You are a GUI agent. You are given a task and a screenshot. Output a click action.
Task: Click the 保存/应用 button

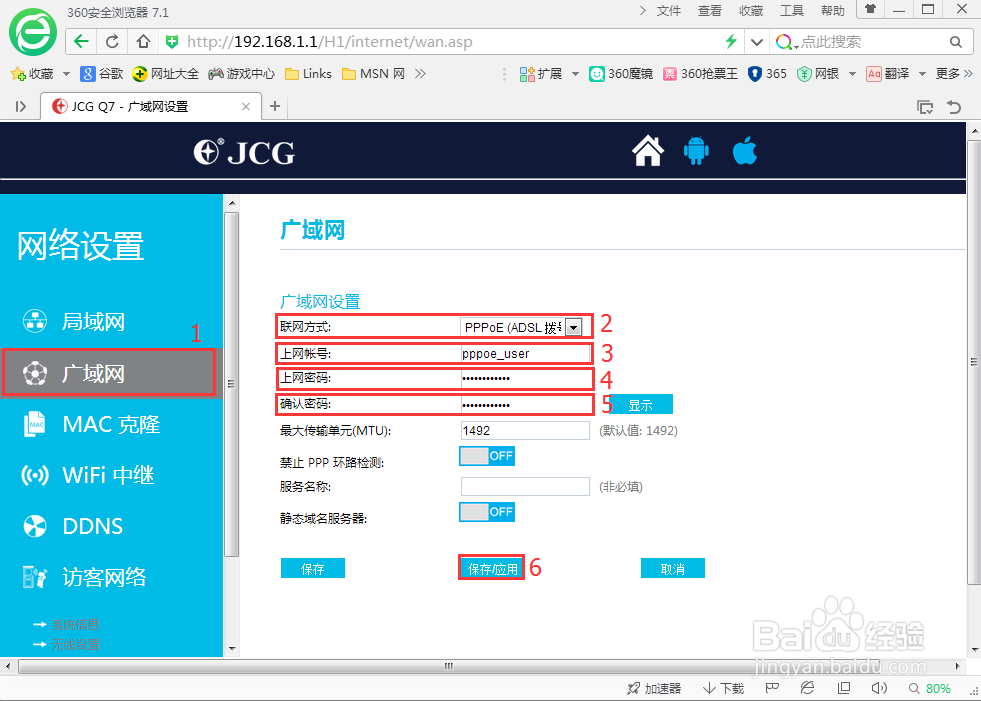coord(490,567)
